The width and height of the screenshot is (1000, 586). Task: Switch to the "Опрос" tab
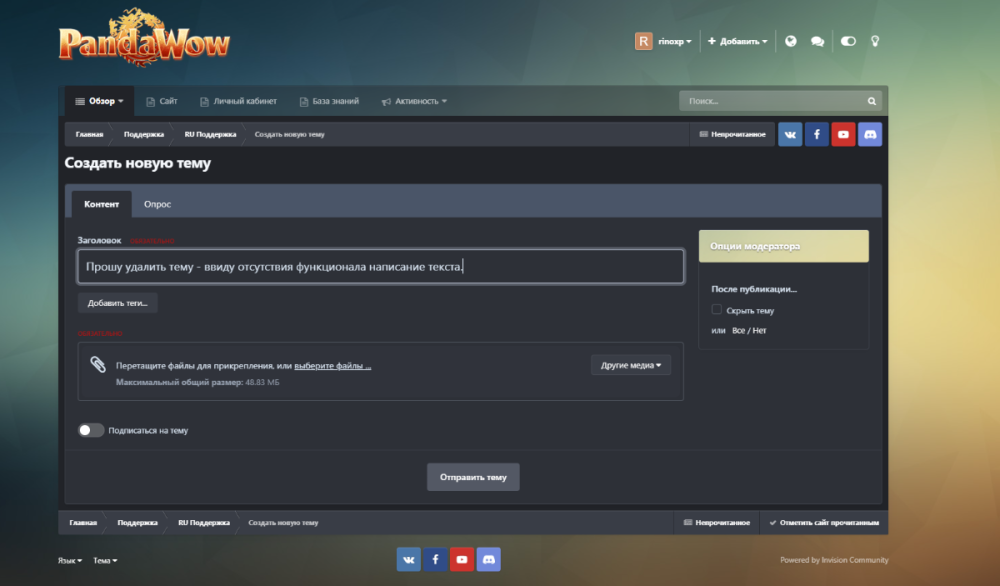157,204
